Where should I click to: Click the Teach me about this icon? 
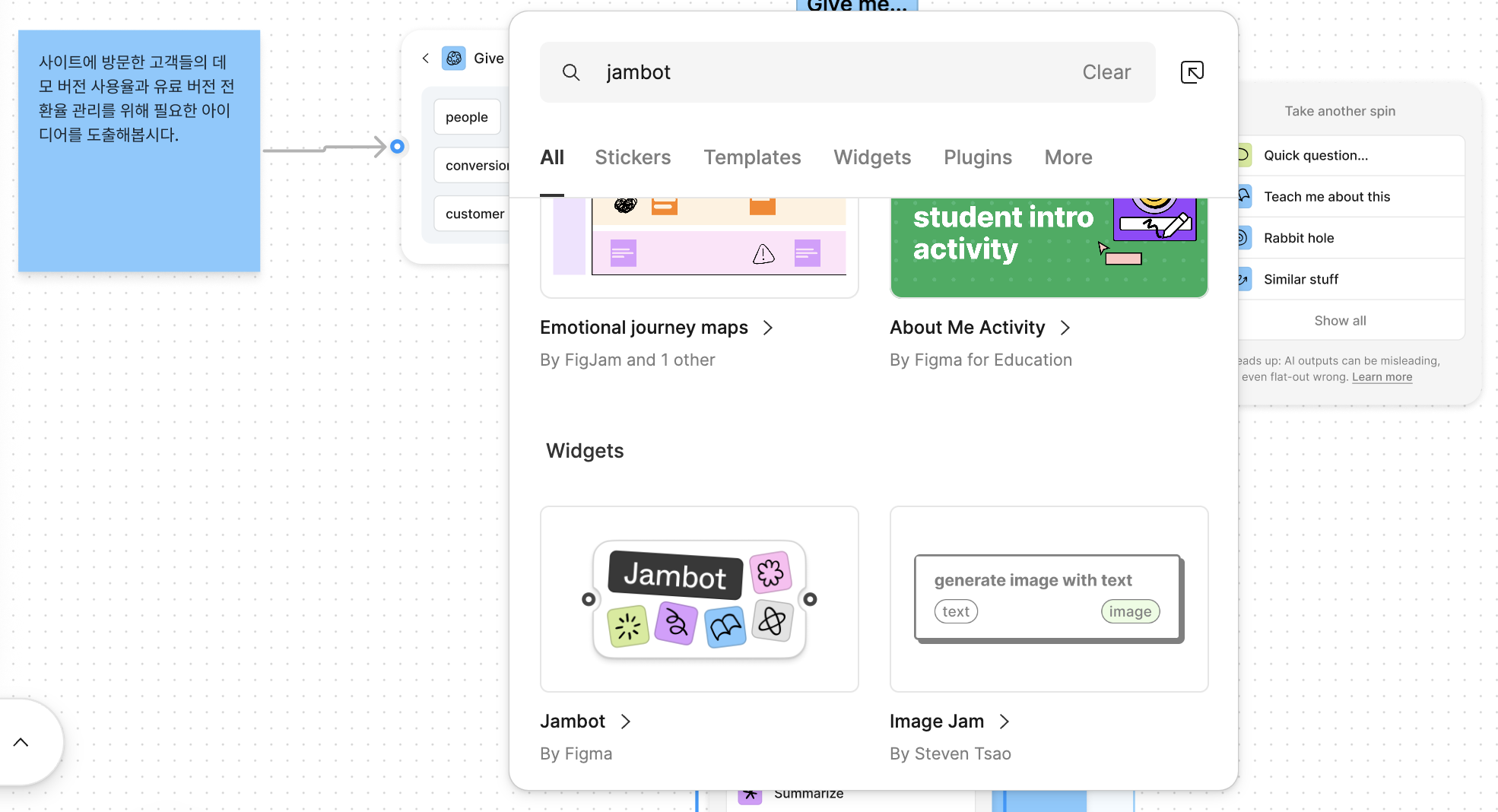[1243, 196]
